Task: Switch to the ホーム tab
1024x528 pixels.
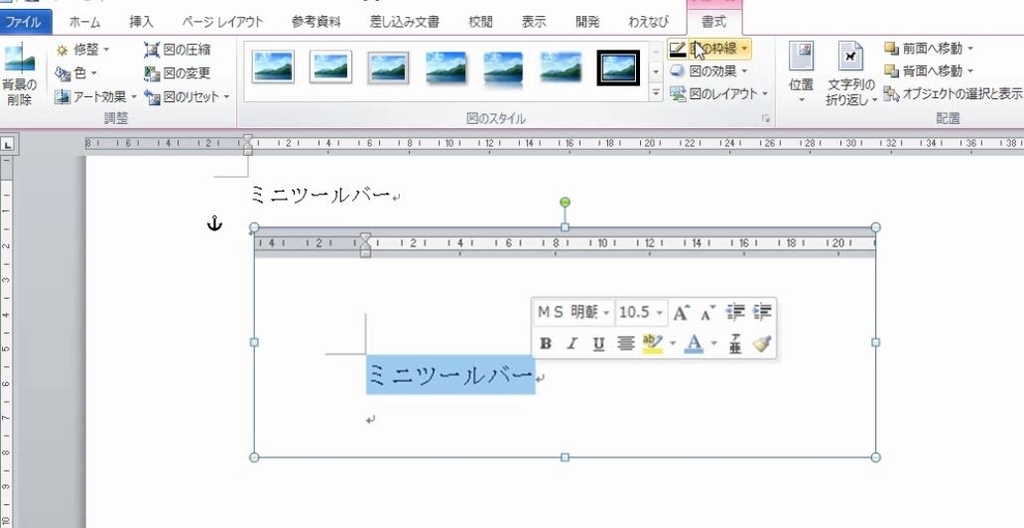Action: (85, 22)
